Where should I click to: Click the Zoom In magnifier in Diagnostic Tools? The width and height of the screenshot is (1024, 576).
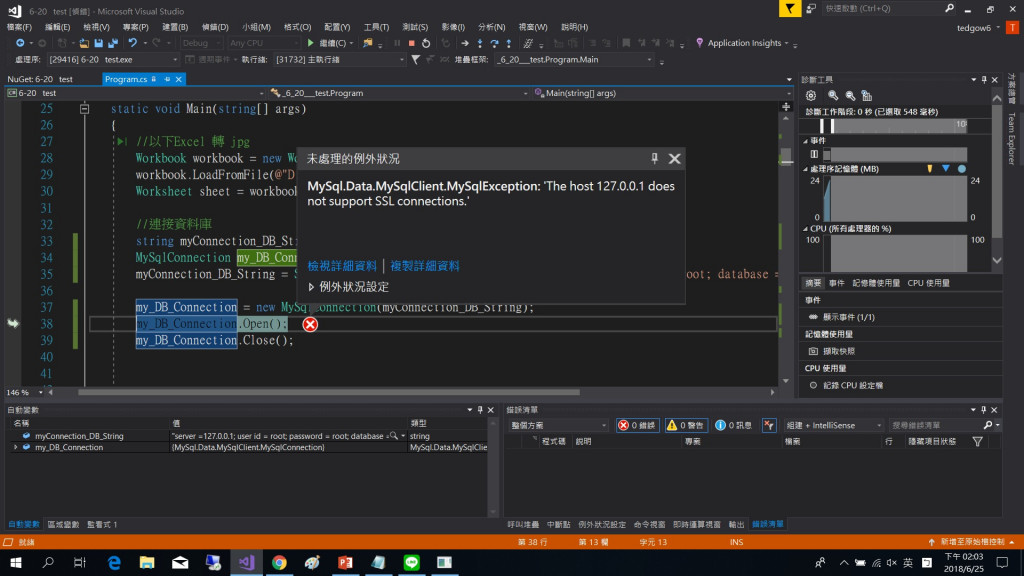pos(833,95)
